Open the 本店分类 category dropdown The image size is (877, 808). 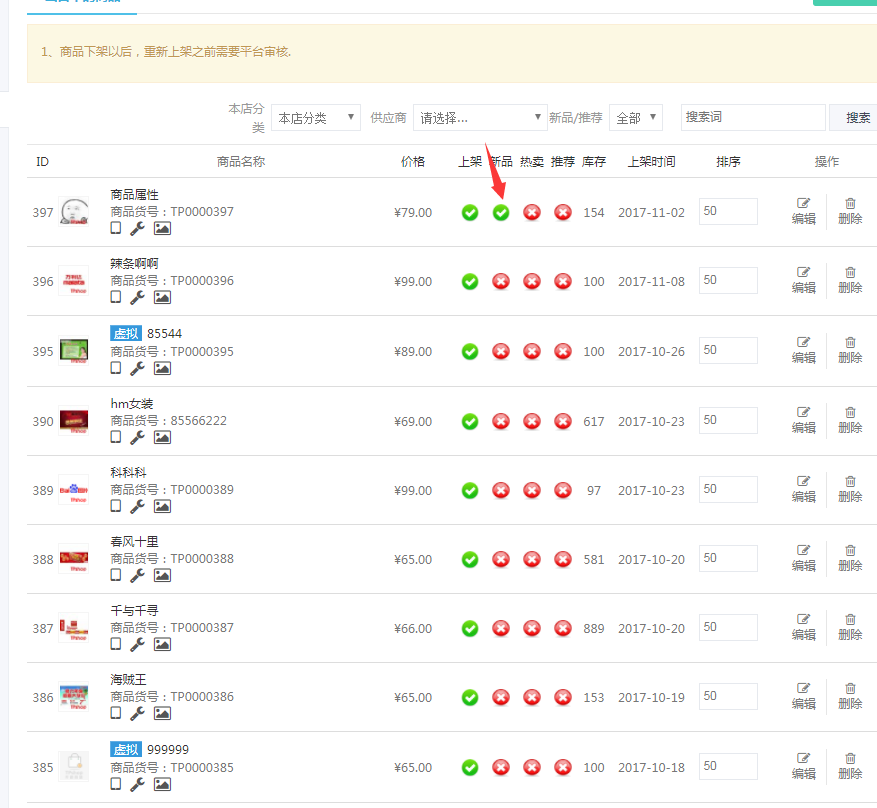[x=316, y=118]
